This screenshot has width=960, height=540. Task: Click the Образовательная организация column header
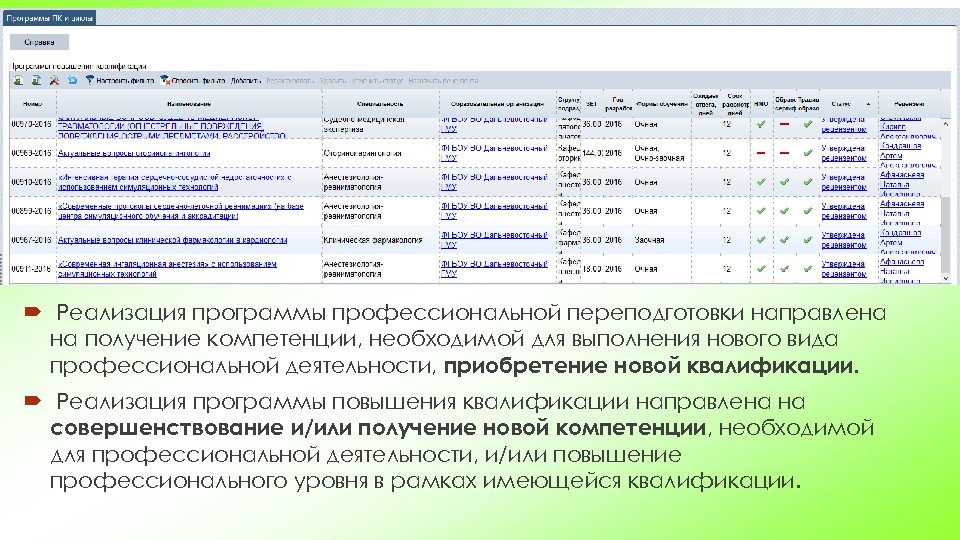click(x=497, y=104)
